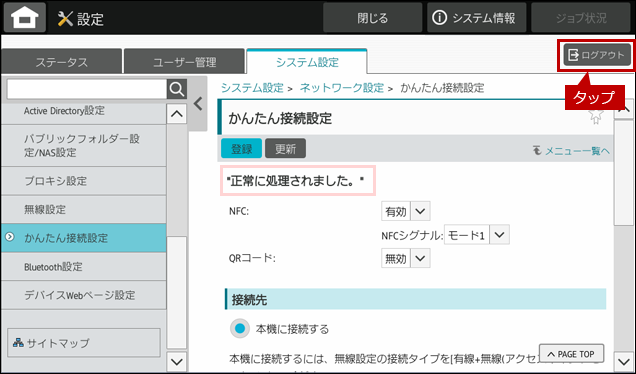Open ジョブ状況 job status
Image resolution: width=636 pixels, height=374 pixels.
coord(581,18)
